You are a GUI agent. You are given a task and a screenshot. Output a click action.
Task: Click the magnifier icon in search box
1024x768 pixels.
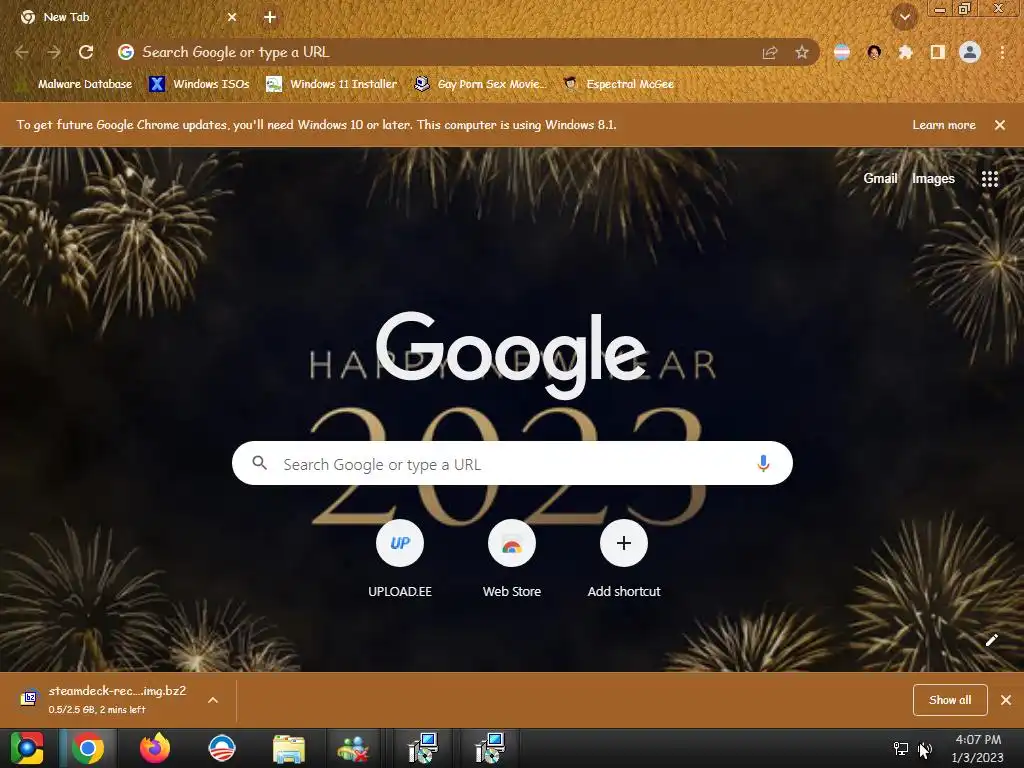pyautogui.click(x=259, y=463)
